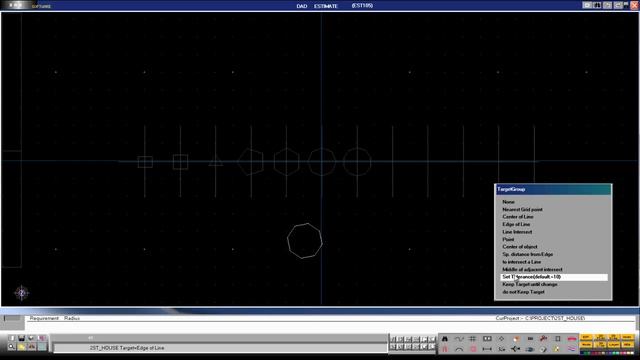
Task: Select the white octagon shape on canvas
Action: tap(304, 241)
